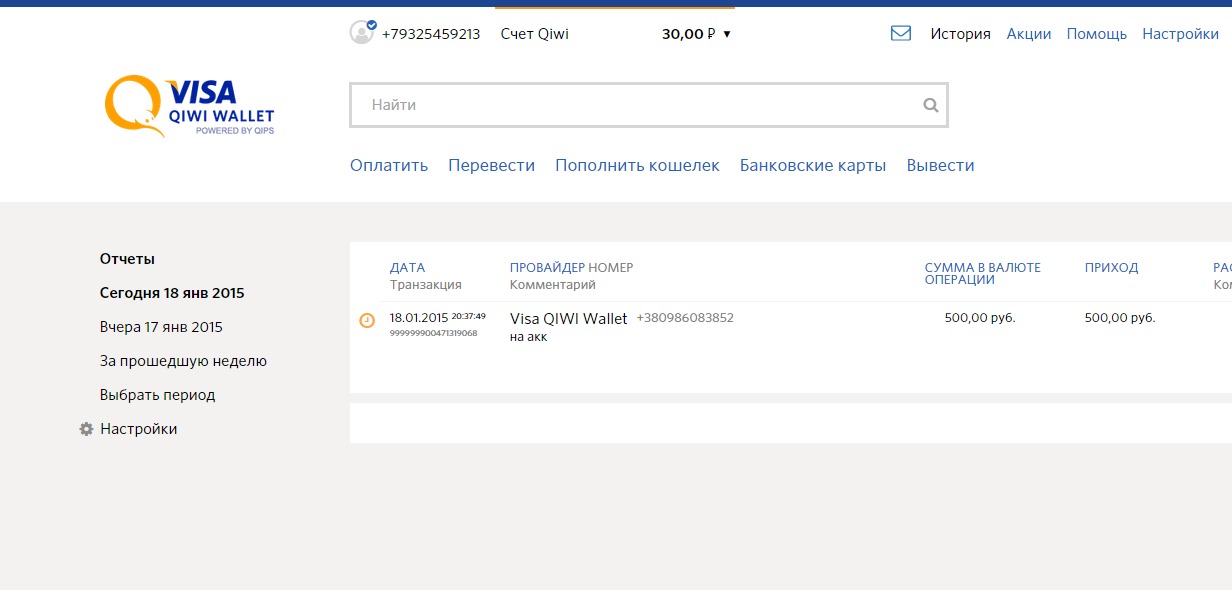Open the Акции link
The image size is (1232, 590).
click(1029, 34)
